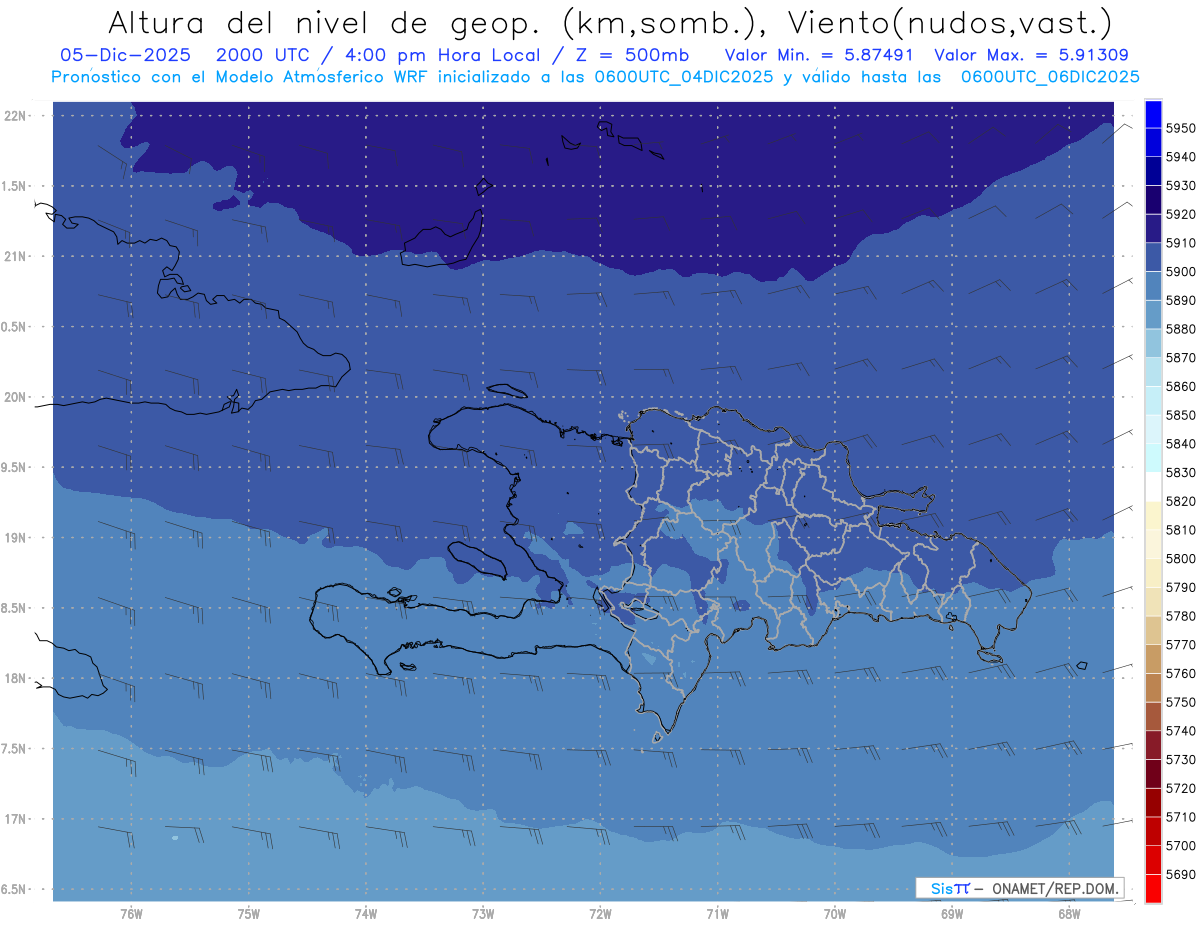Click the '5940' color scale label
The width and height of the screenshot is (1200, 927).
point(1181,157)
